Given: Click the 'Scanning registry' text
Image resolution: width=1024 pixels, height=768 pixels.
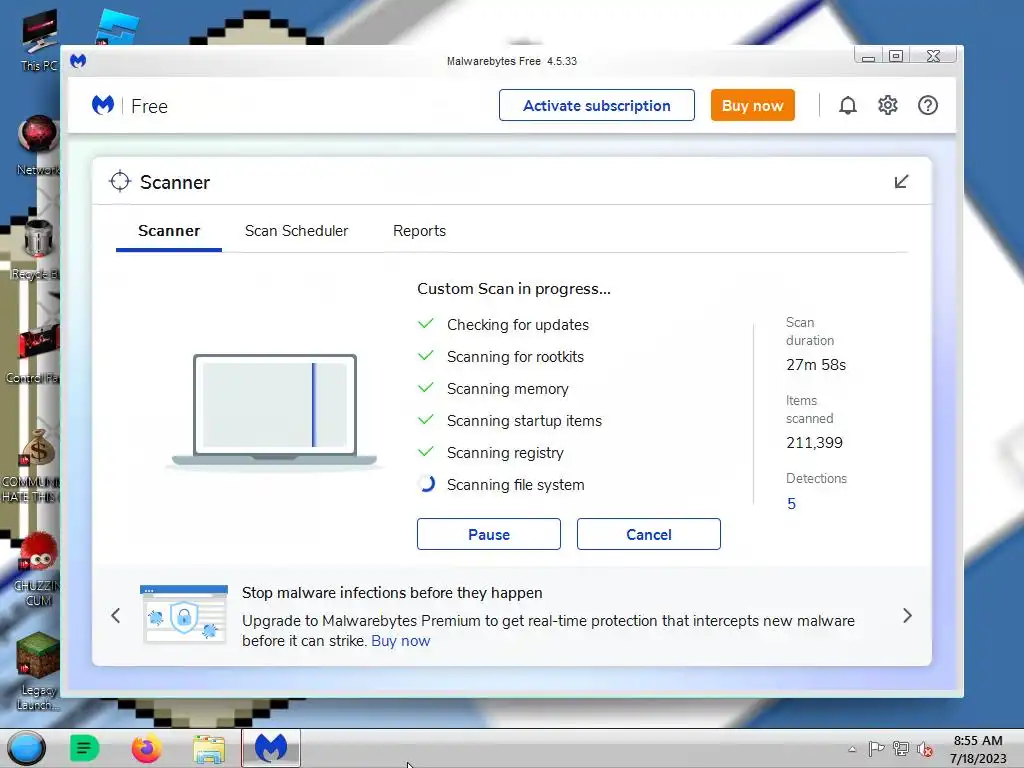Looking at the screenshot, I should click(x=505, y=453).
